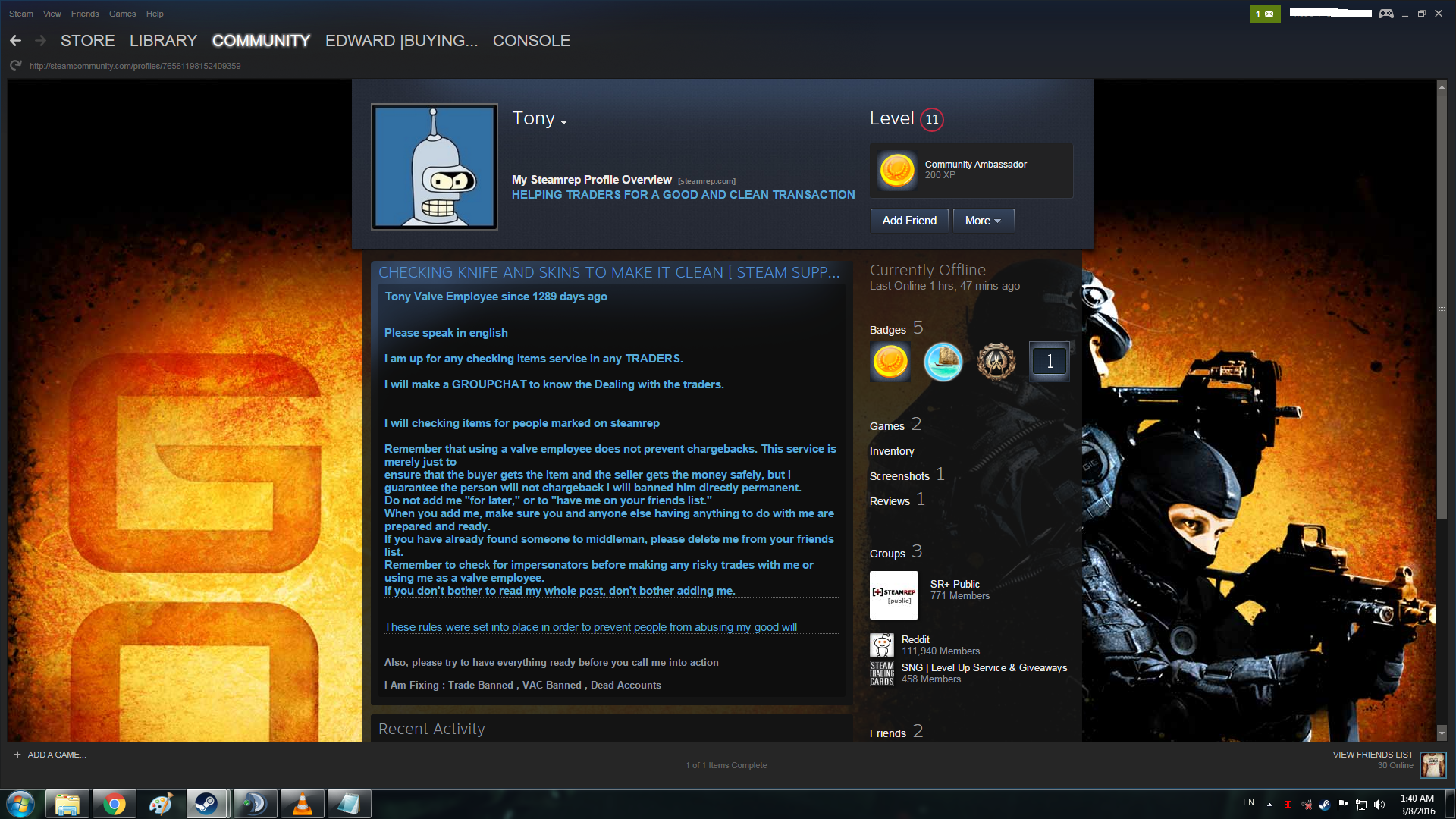Click the Community Ambassador badge icon

(x=896, y=170)
